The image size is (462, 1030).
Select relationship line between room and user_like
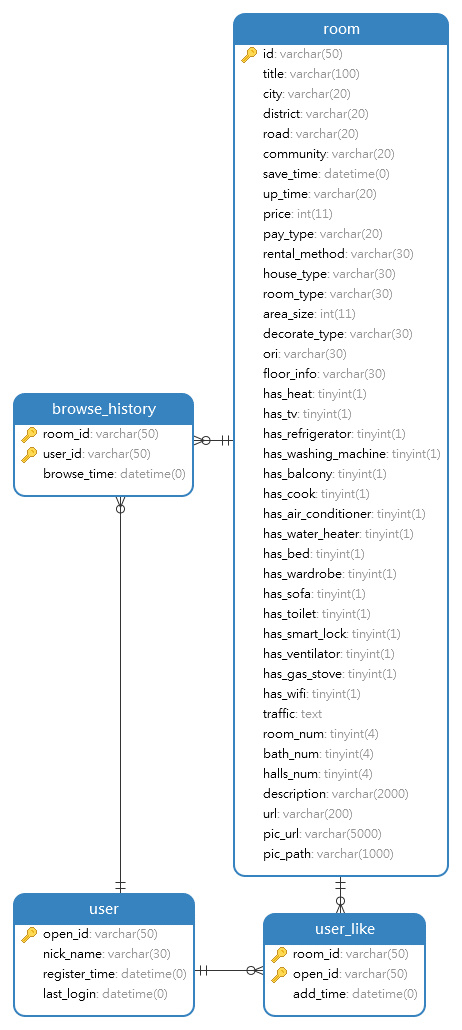pos(340,895)
